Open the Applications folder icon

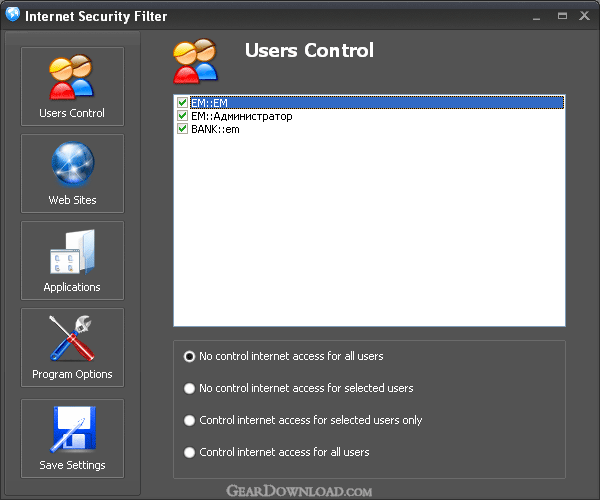click(x=72, y=252)
